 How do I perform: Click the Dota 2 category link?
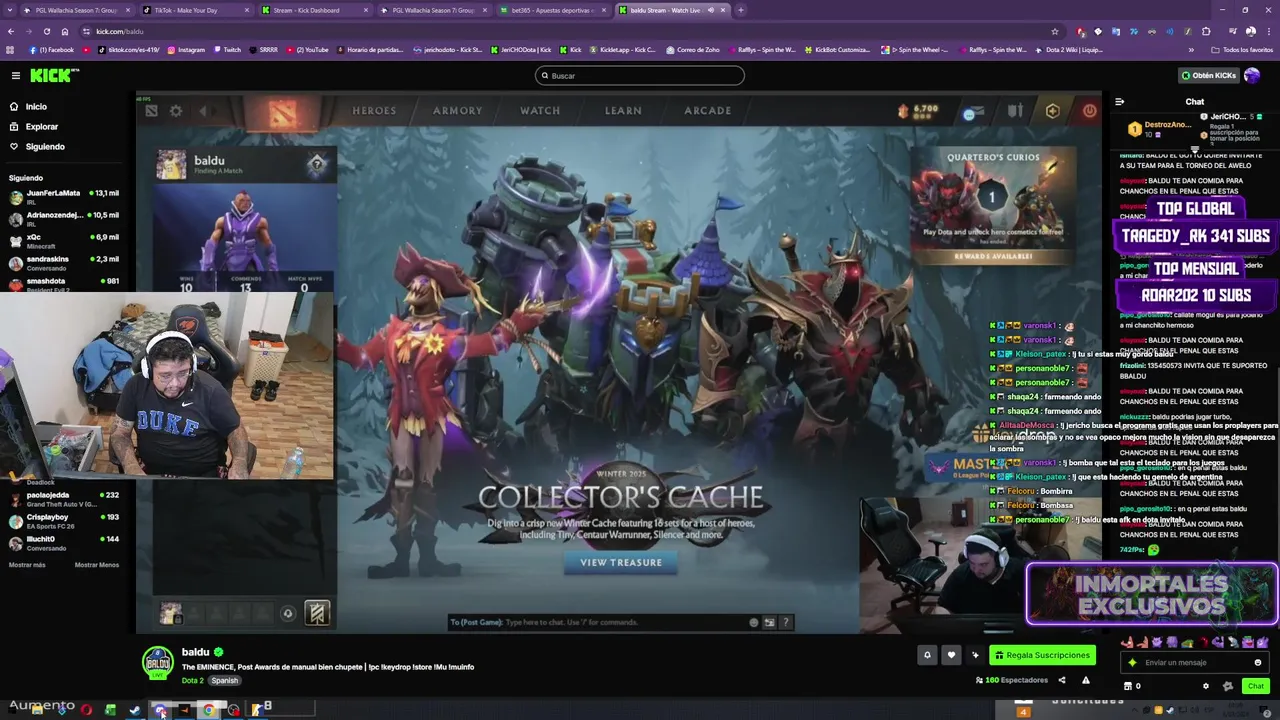click(x=192, y=680)
